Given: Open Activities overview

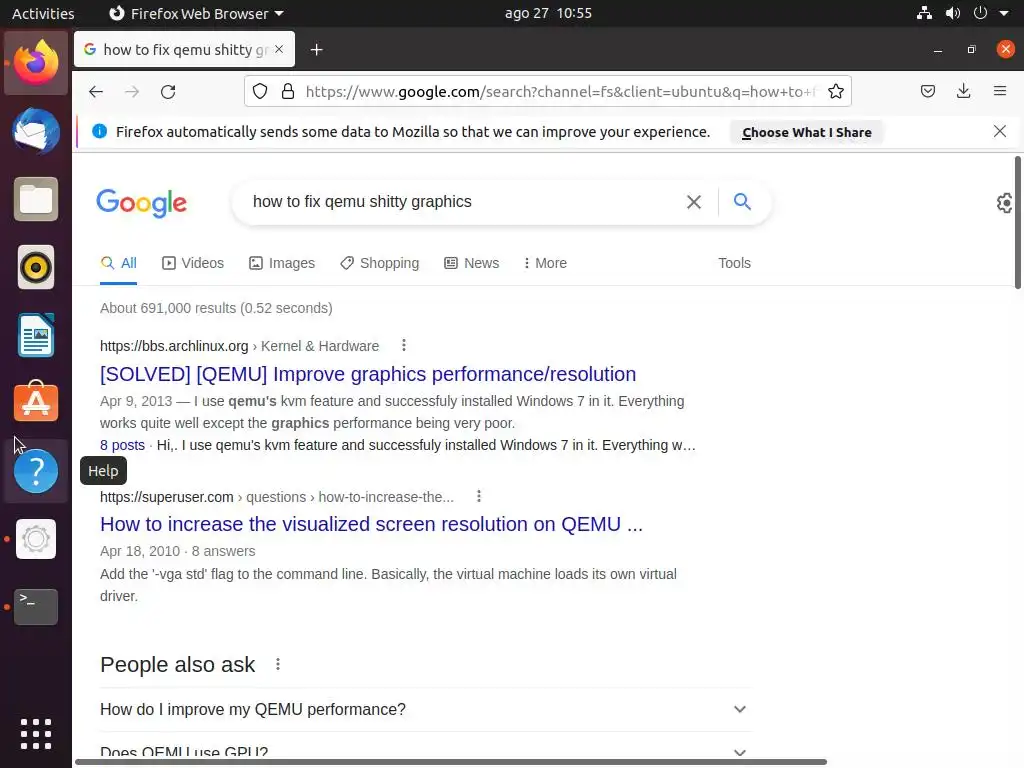Looking at the screenshot, I should coord(43,13).
